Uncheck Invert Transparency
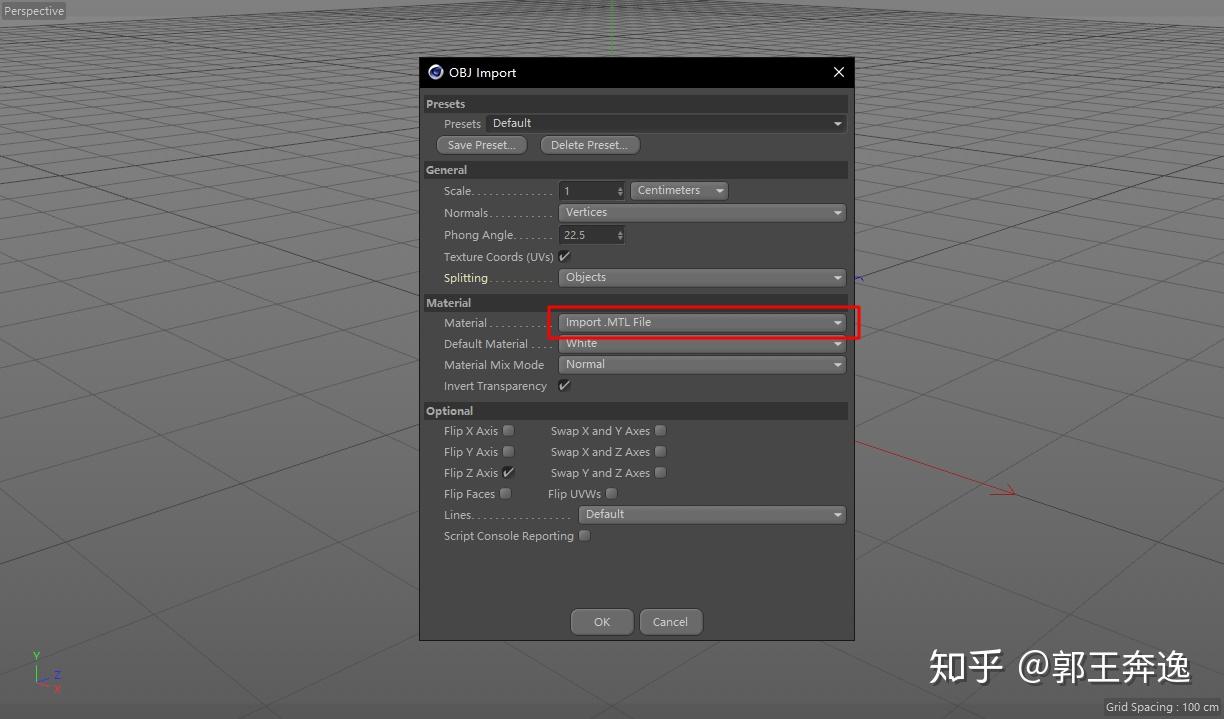 [x=564, y=385]
